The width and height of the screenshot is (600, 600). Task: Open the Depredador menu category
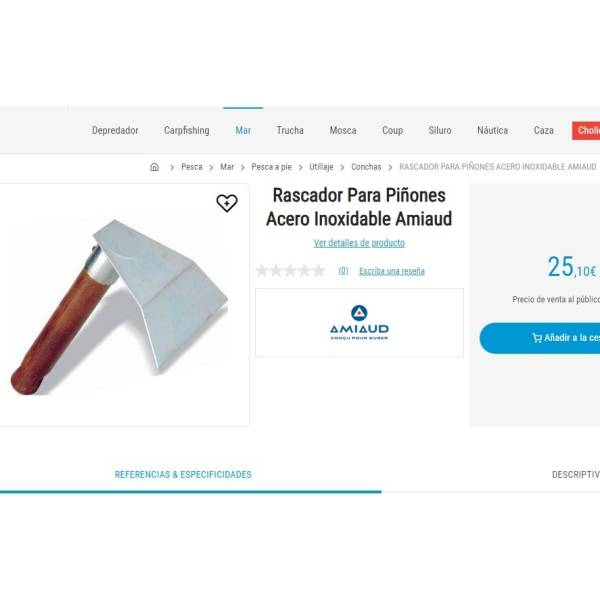tap(115, 130)
